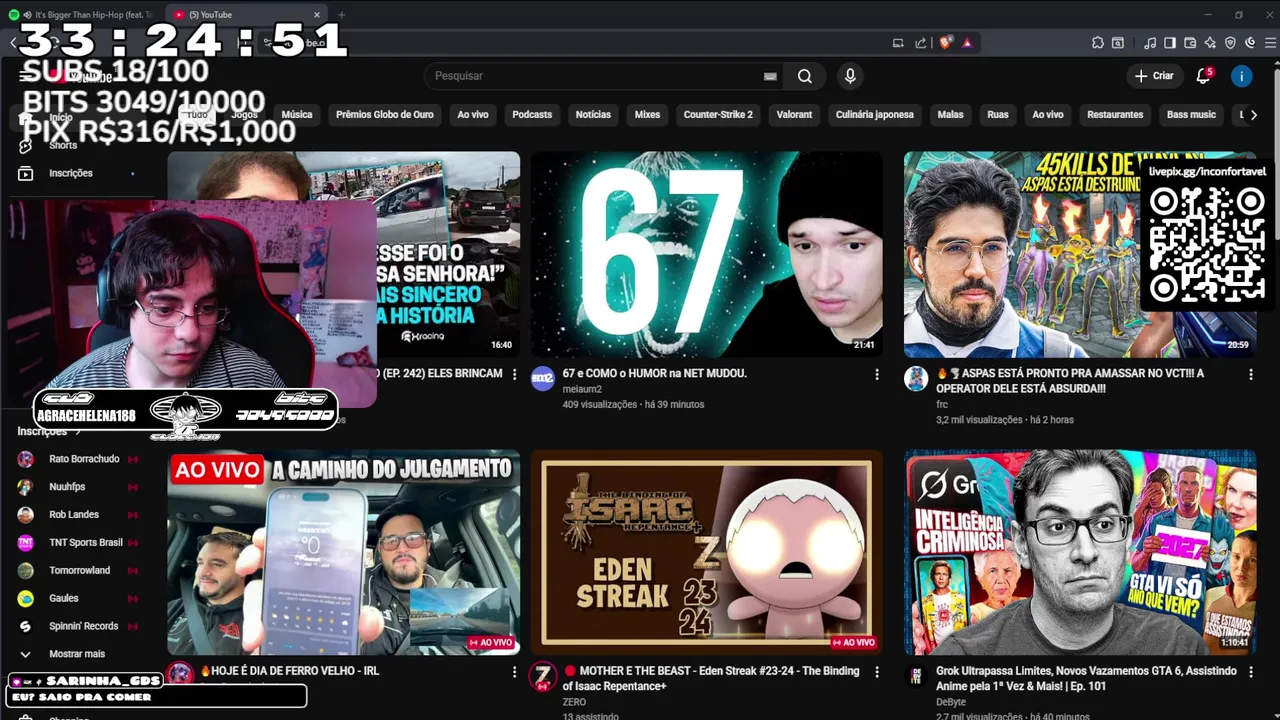This screenshot has width=1280, height=720.
Task: Open YouTube notifications bell
Action: pyautogui.click(x=1203, y=76)
